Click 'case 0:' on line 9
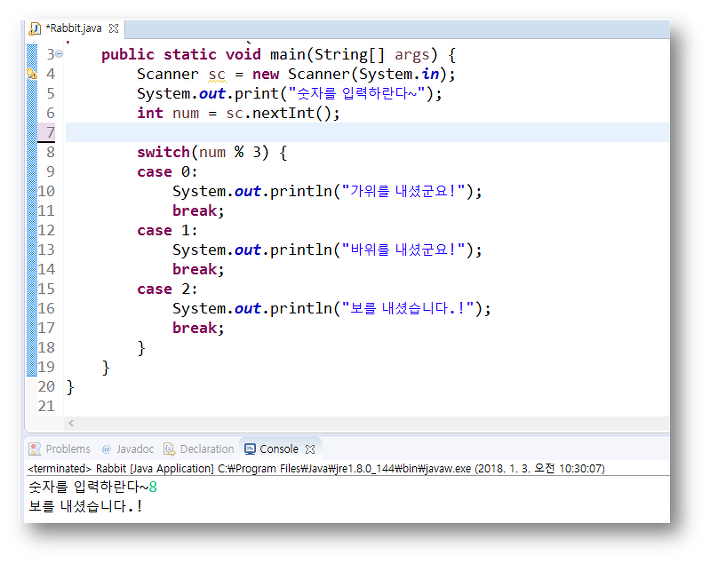 (x=167, y=172)
